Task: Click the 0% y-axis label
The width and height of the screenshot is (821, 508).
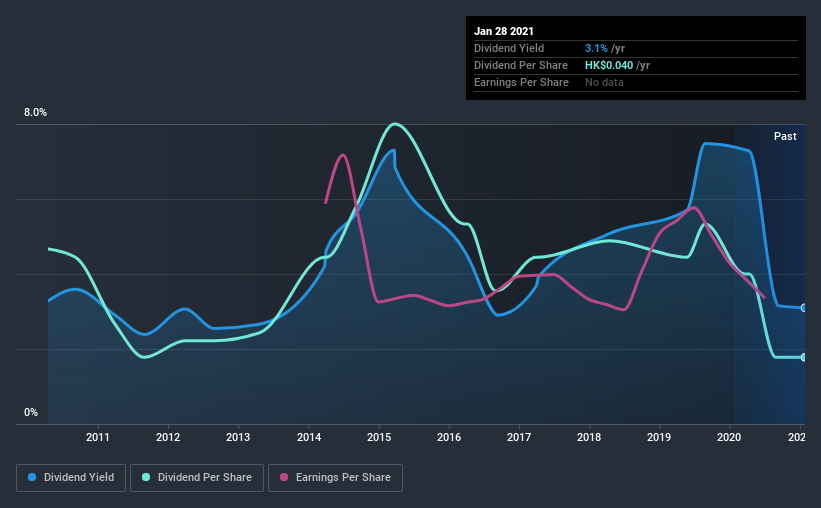Action: [31, 413]
